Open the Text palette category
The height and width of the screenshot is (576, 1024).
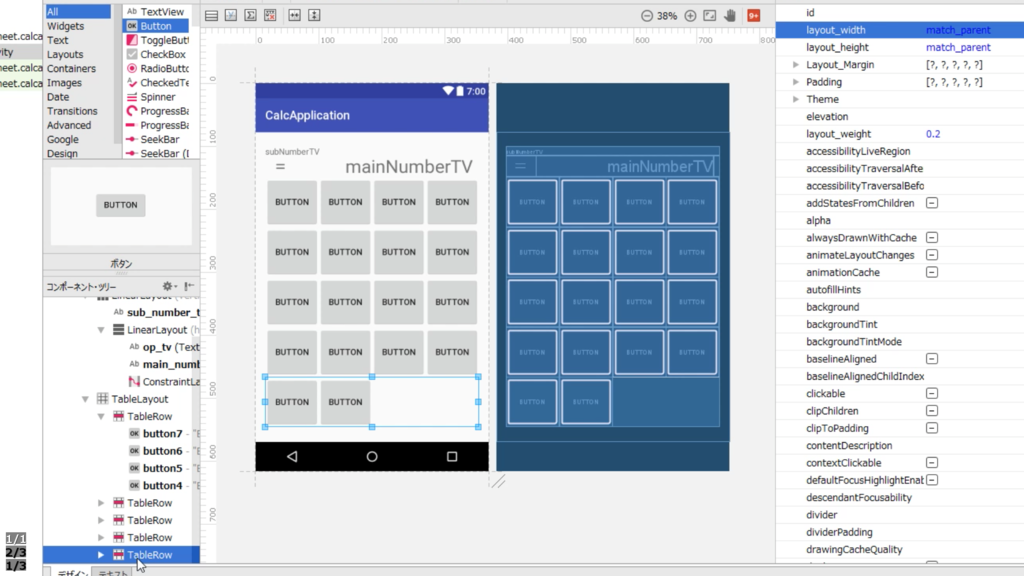click(57, 40)
